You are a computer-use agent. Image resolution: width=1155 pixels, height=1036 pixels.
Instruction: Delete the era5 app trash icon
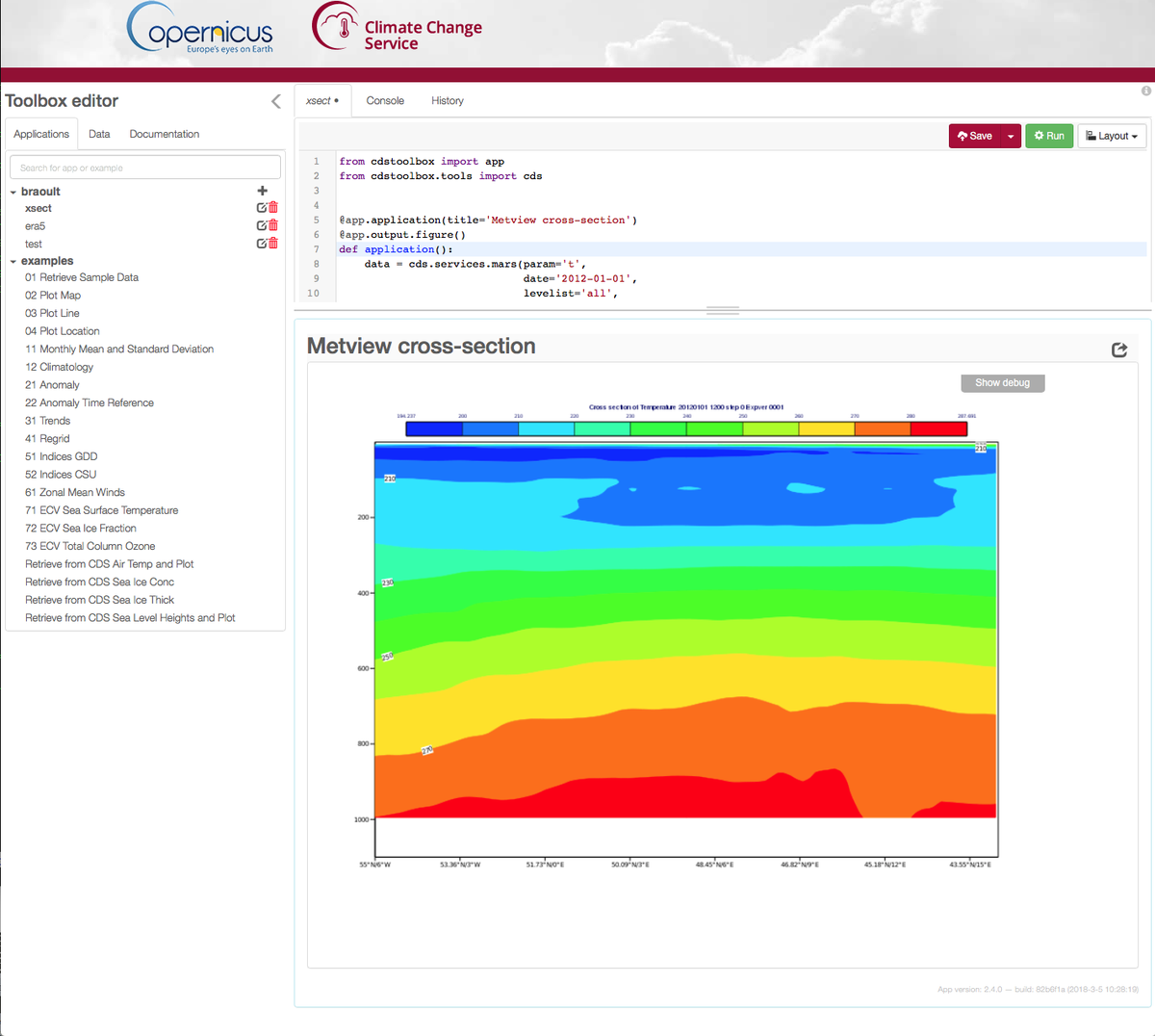(273, 225)
